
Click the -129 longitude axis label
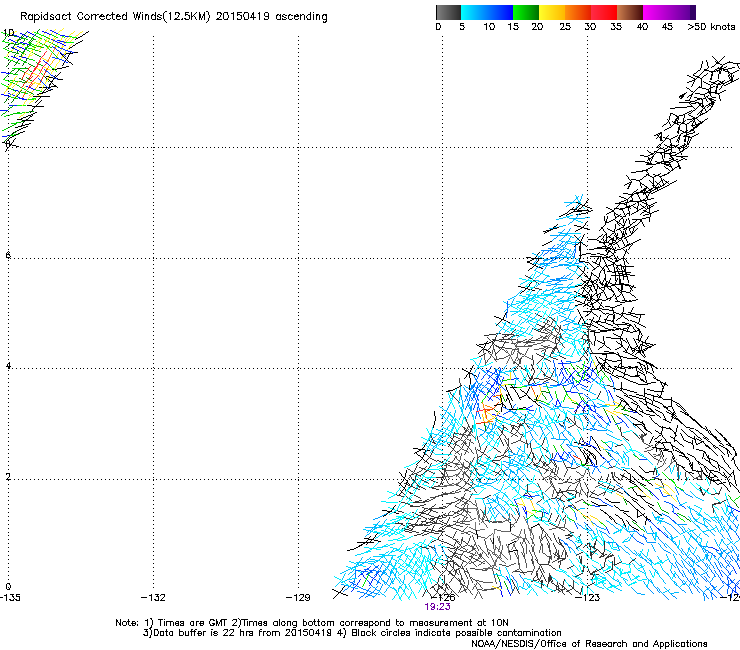click(x=298, y=598)
